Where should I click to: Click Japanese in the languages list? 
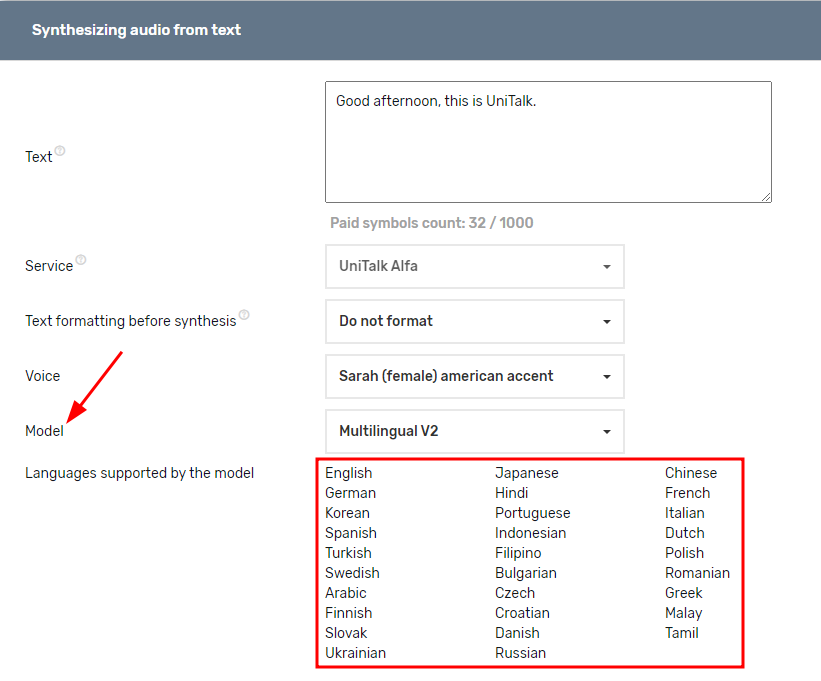[x=526, y=473]
